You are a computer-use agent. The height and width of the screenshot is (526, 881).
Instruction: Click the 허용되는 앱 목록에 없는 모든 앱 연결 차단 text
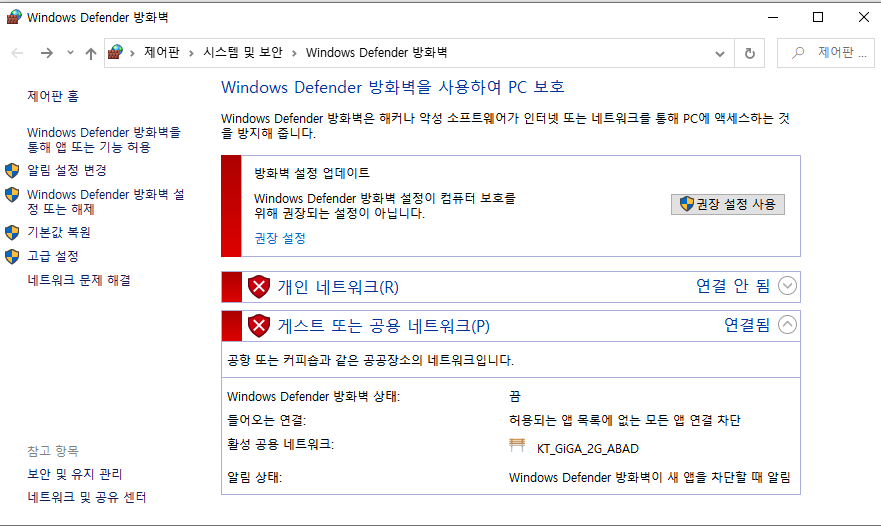pos(625,420)
